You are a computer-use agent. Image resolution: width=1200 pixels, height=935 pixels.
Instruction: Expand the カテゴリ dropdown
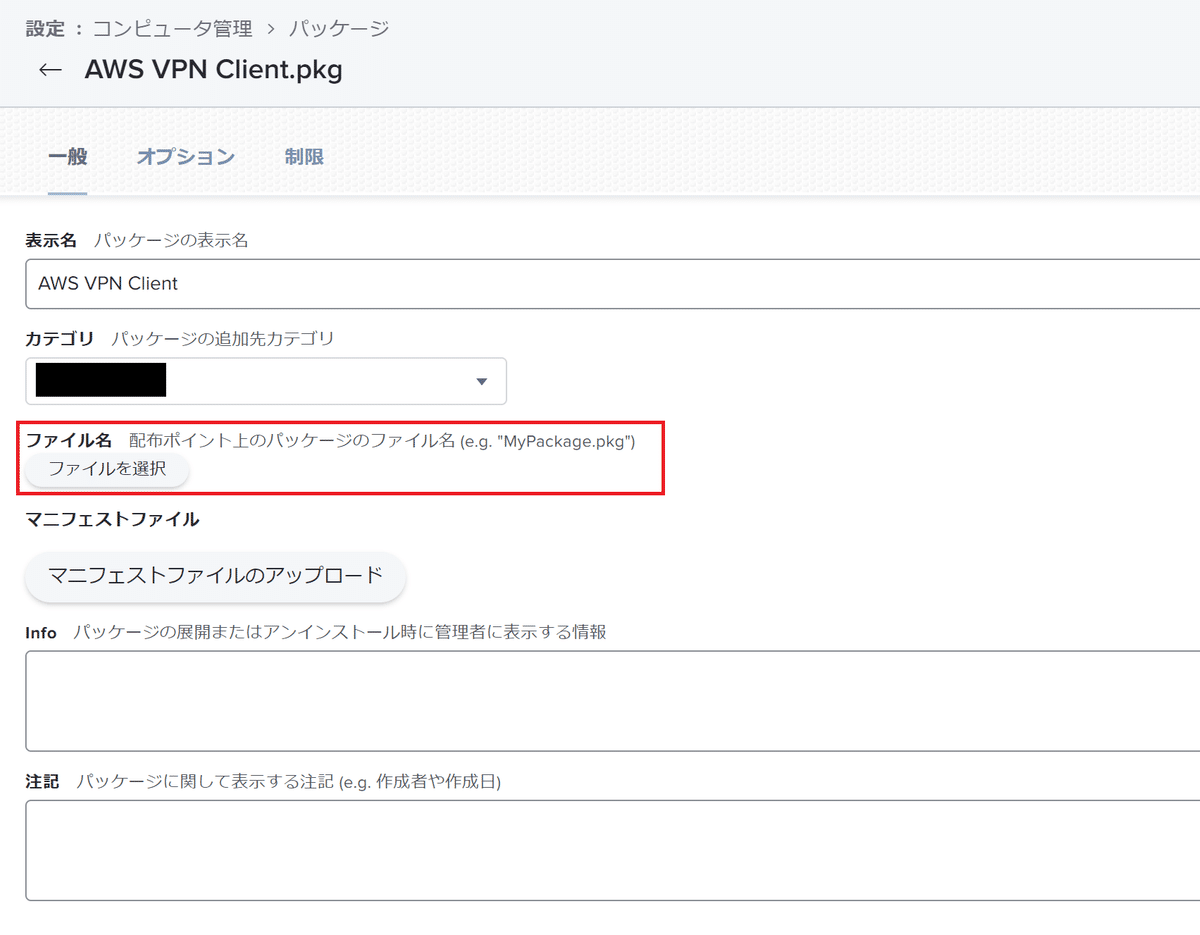[x=266, y=381]
